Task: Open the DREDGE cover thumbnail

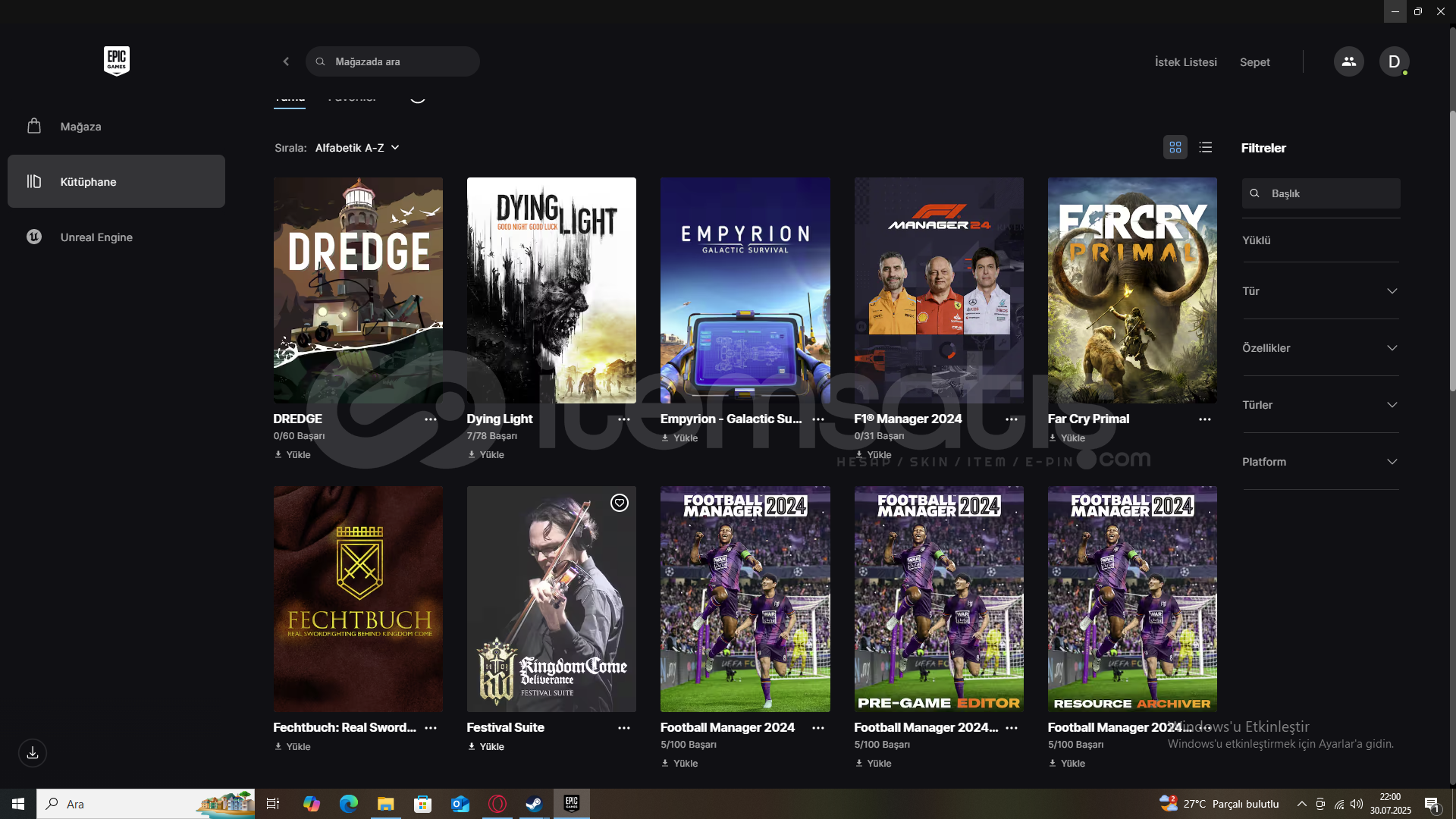Action: (x=358, y=290)
